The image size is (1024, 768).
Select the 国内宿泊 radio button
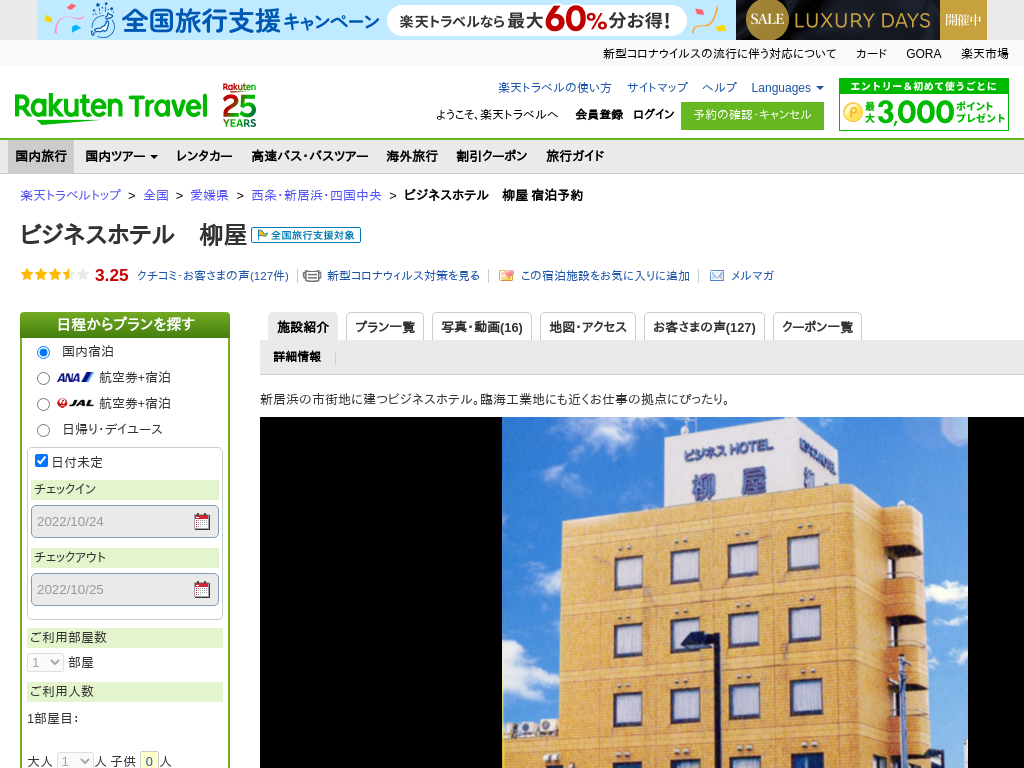coord(43,352)
